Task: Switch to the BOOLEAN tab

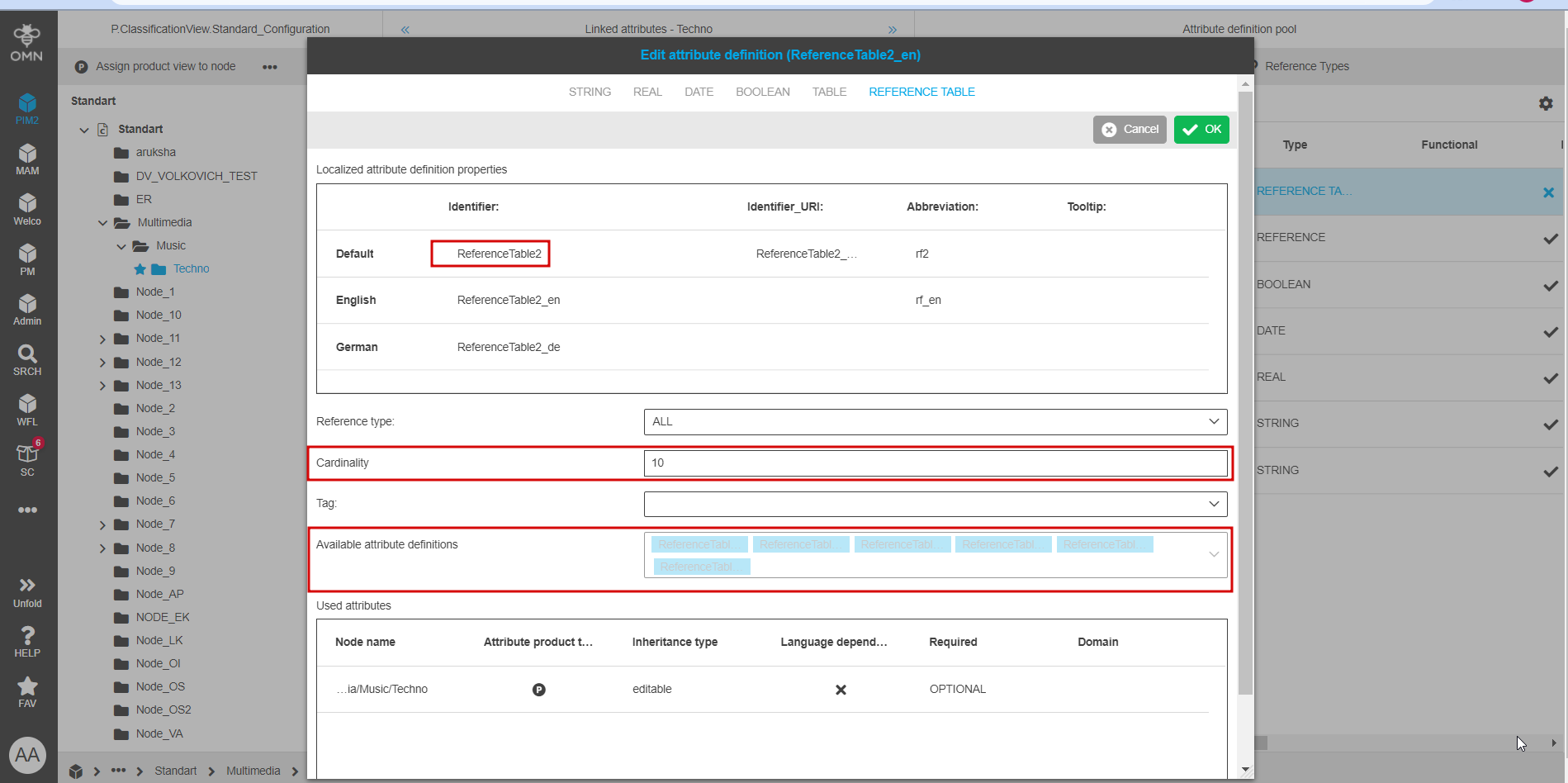Action: [x=762, y=92]
